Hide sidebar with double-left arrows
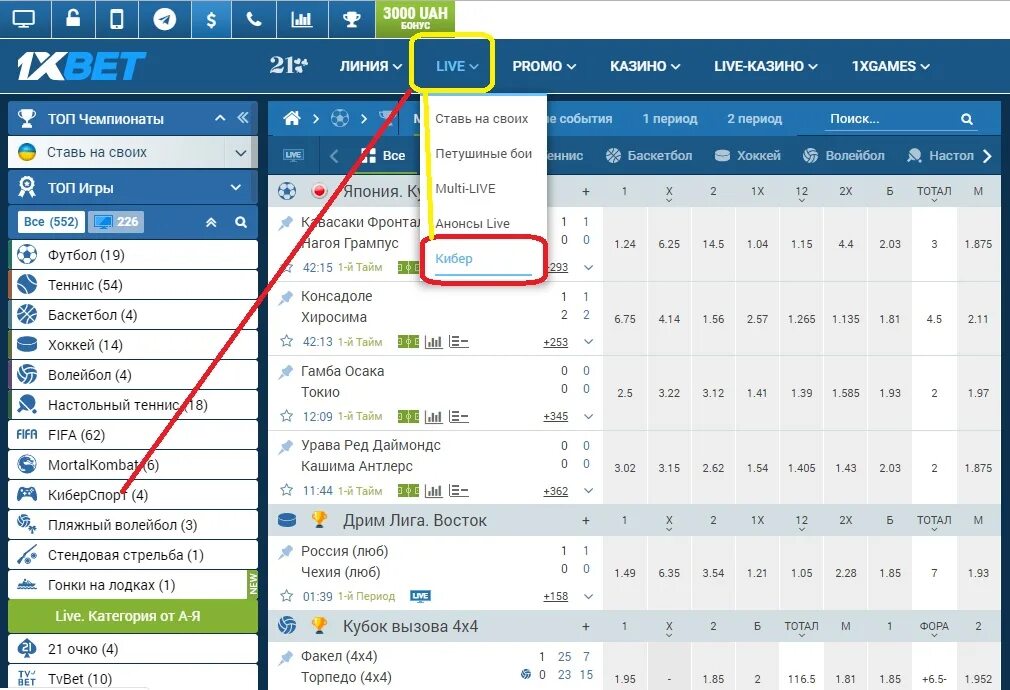Screen dimensions: 1010x690 click(x=243, y=117)
